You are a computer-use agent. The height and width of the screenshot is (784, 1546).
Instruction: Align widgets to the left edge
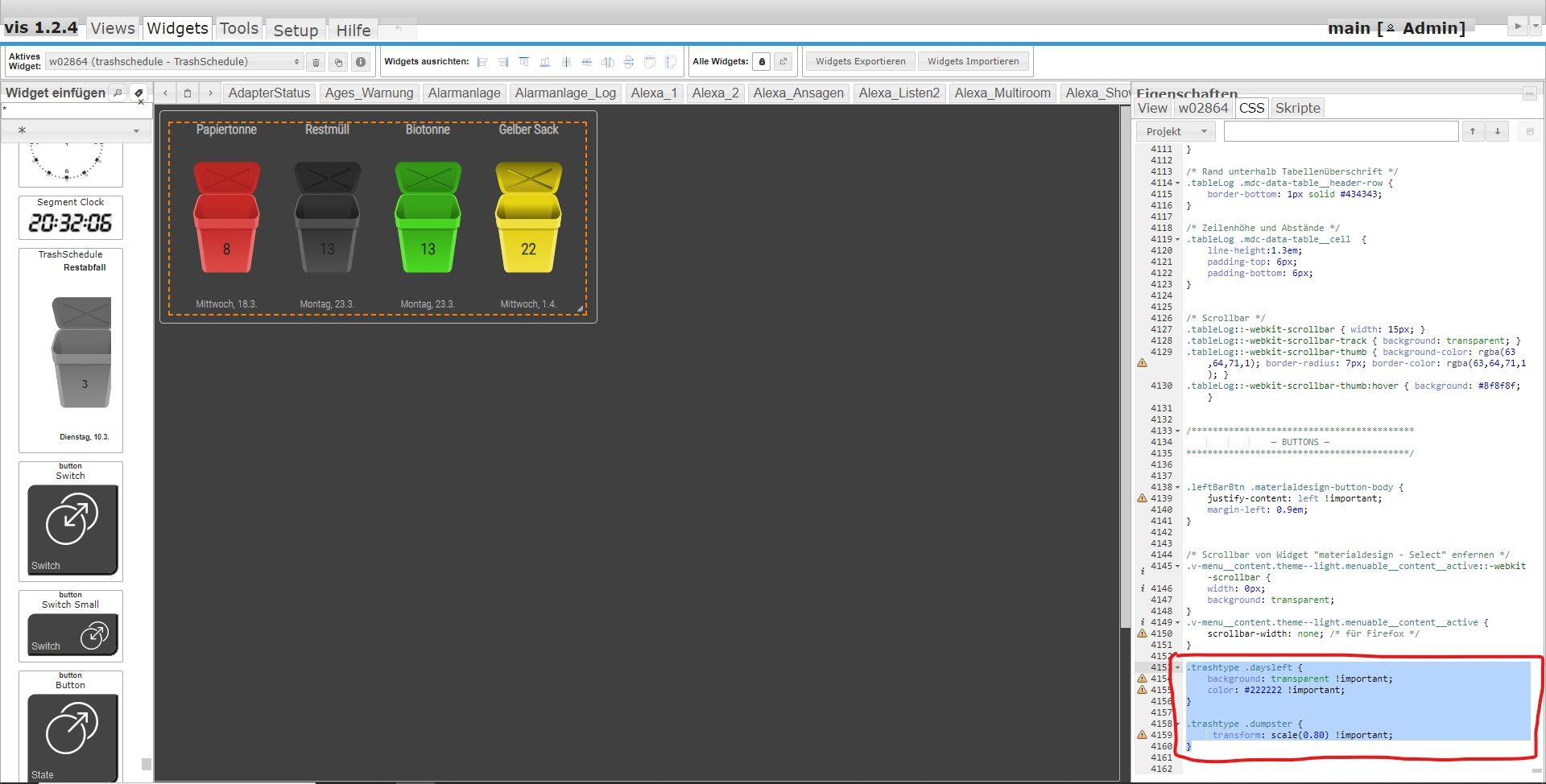(482, 62)
